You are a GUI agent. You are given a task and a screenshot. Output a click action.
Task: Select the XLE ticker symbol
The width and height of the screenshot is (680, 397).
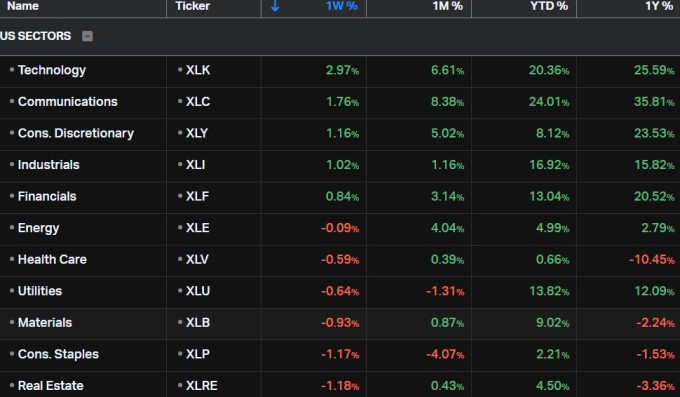point(197,228)
